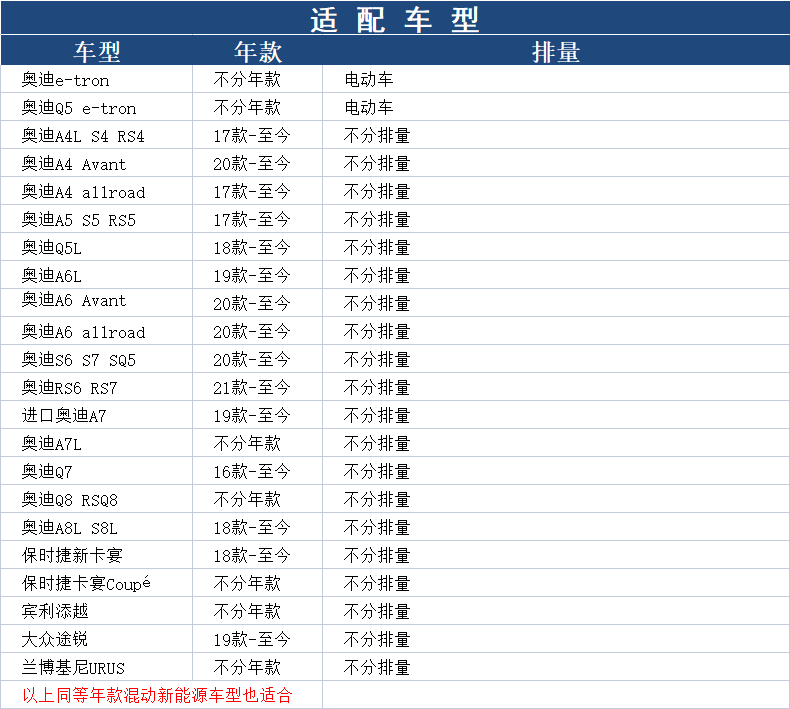Click 20款-至今 in the 奥迪A6 Avant row
This screenshot has height=709, width=790.
(252, 304)
